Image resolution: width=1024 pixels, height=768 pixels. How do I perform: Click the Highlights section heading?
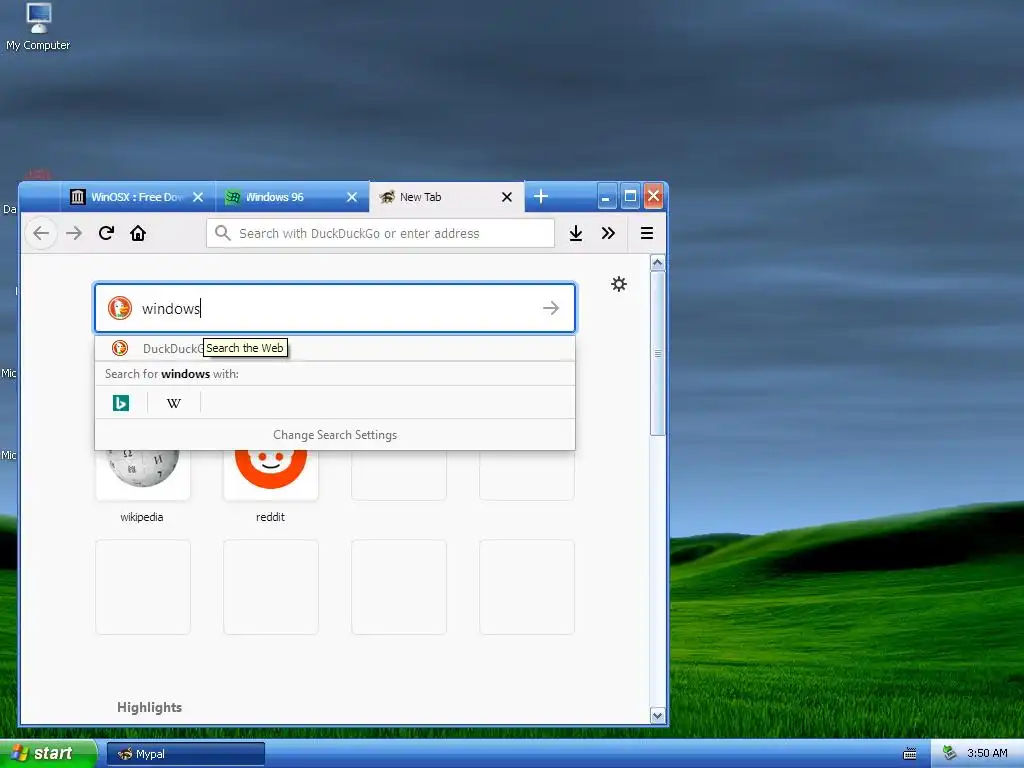pyautogui.click(x=150, y=707)
